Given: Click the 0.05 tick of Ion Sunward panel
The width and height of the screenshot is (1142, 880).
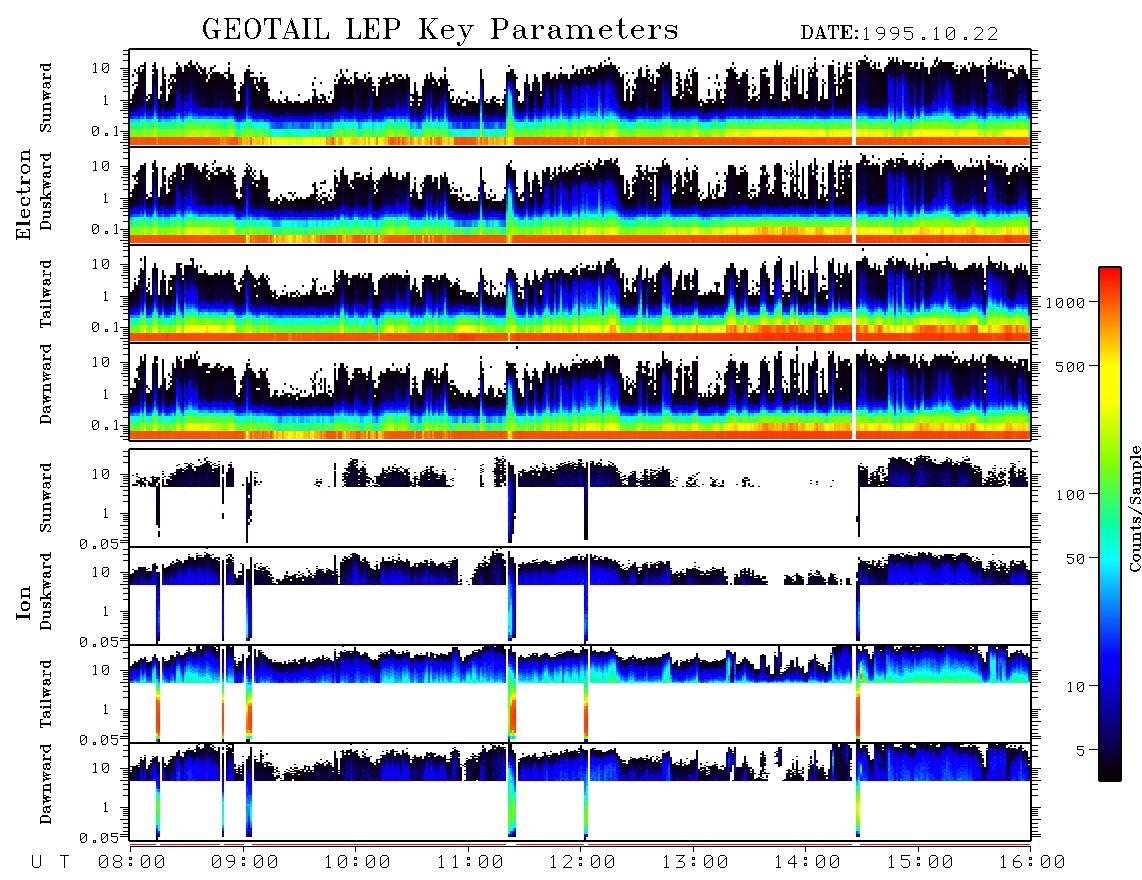Looking at the screenshot, I should click(x=99, y=543).
